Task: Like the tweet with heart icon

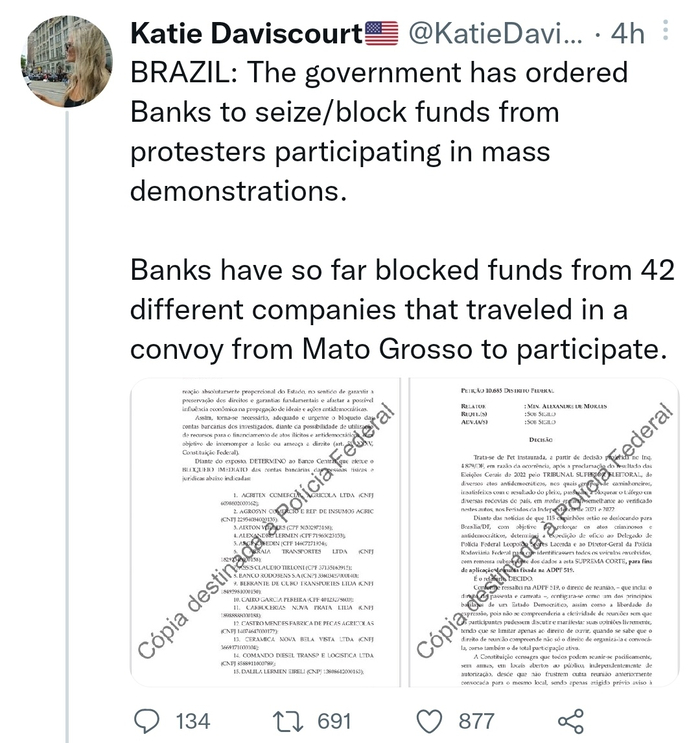Action: 429,721
